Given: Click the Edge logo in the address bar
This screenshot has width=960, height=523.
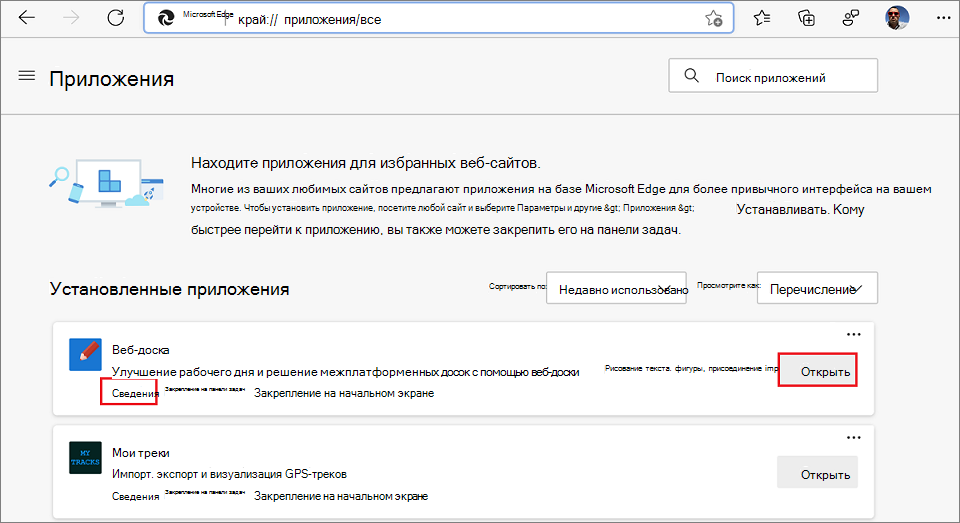Looking at the screenshot, I should coord(166,19).
